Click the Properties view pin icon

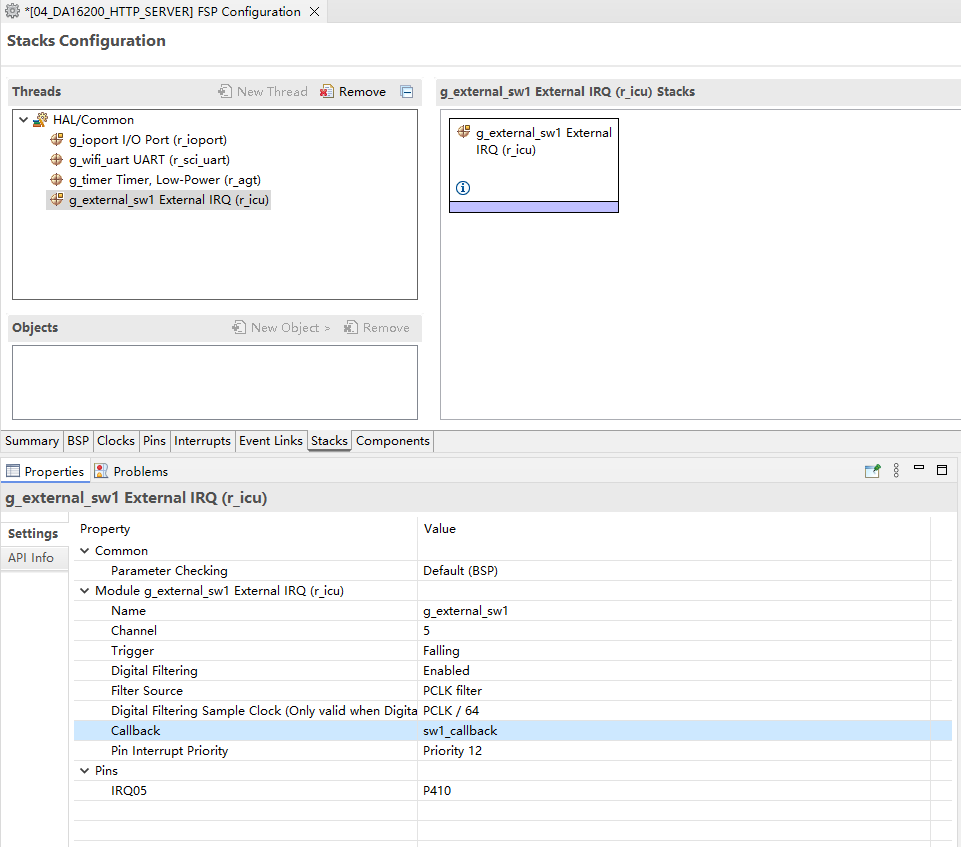pyautogui.click(x=872, y=470)
